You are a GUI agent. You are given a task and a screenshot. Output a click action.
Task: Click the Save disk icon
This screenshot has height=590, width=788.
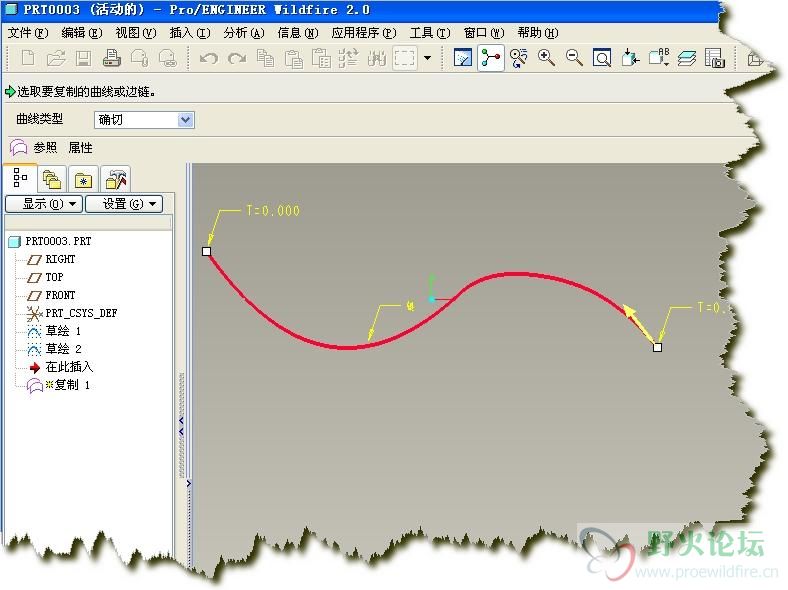coord(83,58)
